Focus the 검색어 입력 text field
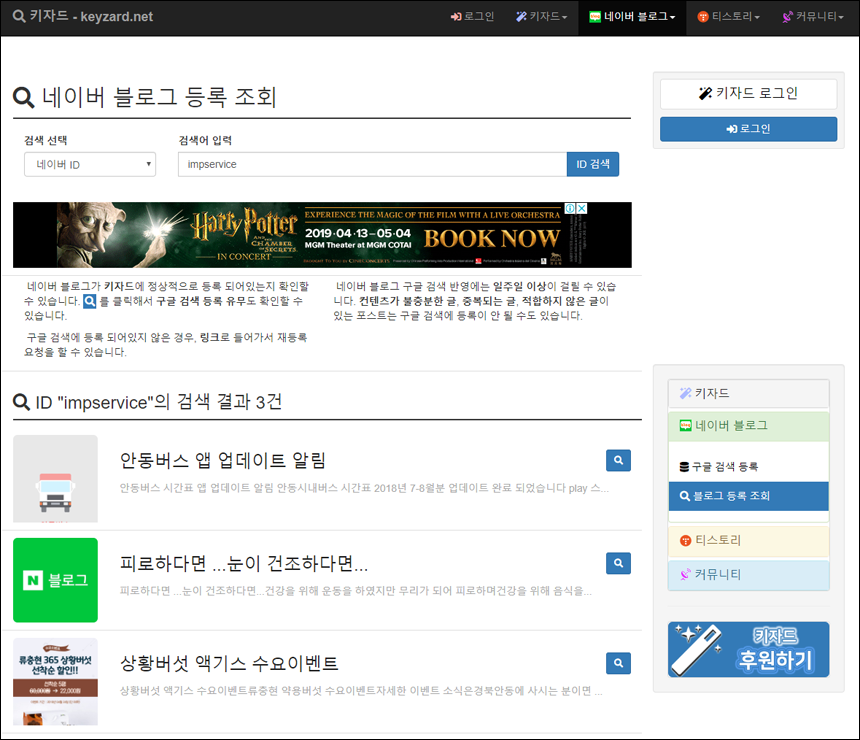The width and height of the screenshot is (860, 740). point(372,165)
